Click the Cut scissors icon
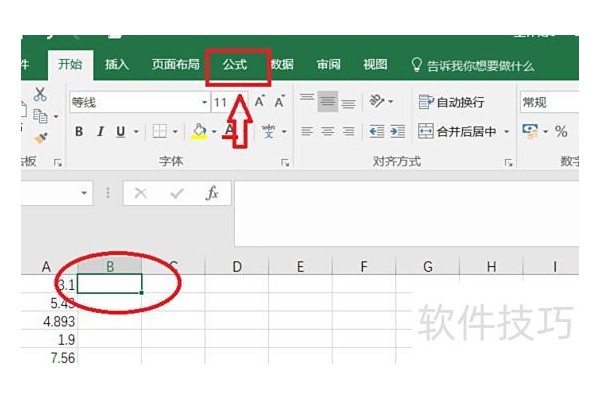Viewport: 600px width, 400px height. click(x=40, y=94)
